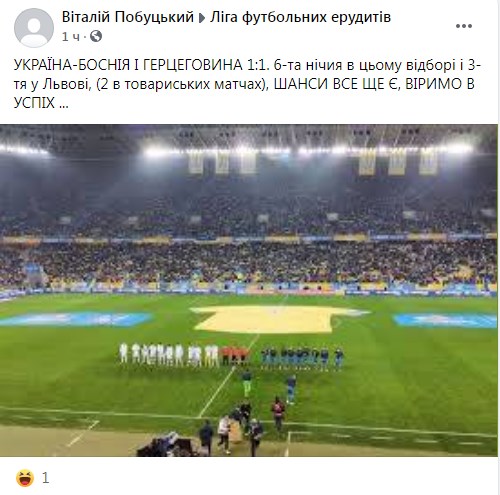
Task: Open Віталій Побуцький profile link
Action: pyautogui.click(x=128, y=17)
